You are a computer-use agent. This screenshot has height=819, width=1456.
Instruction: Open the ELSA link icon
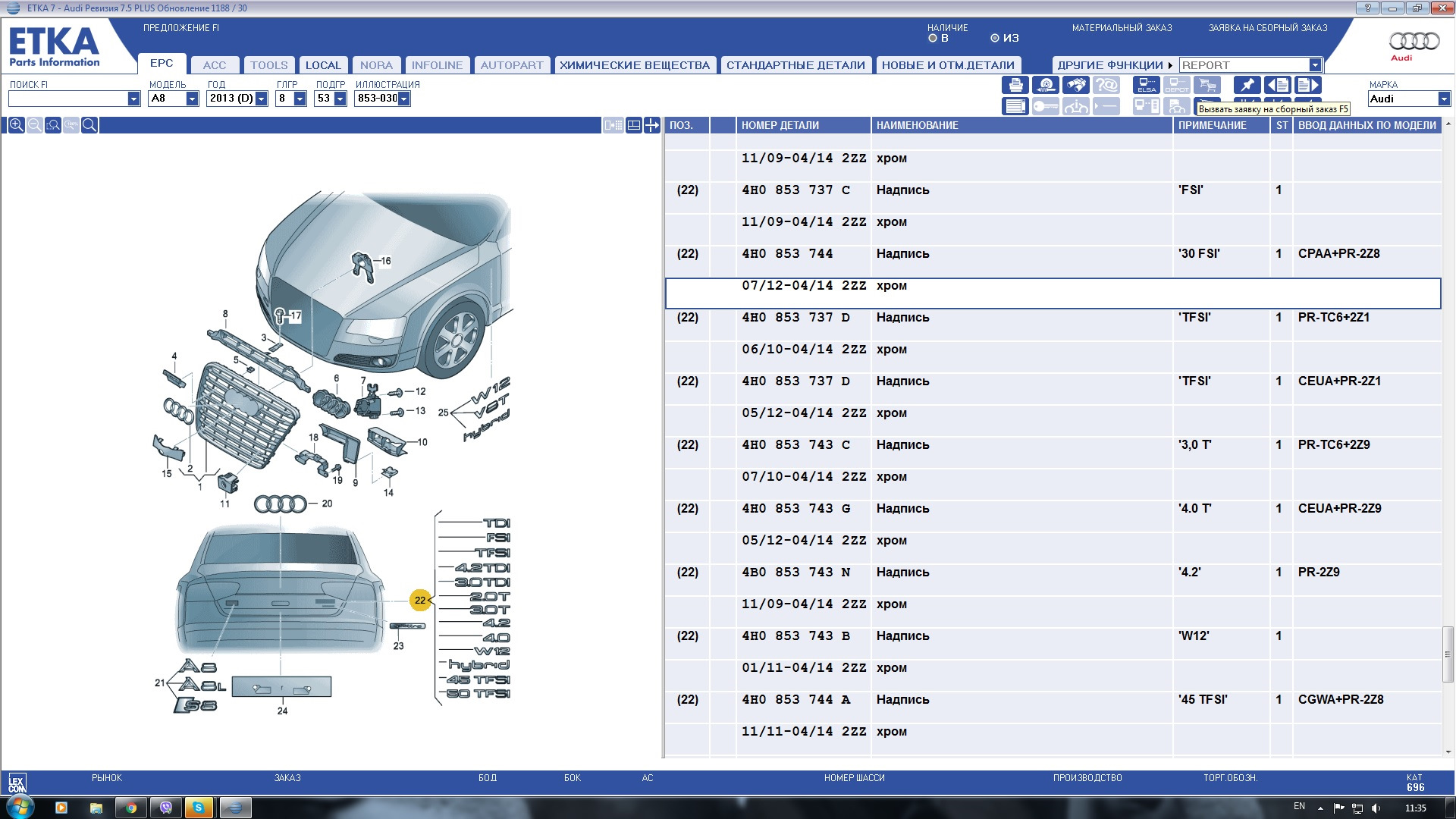1147,86
